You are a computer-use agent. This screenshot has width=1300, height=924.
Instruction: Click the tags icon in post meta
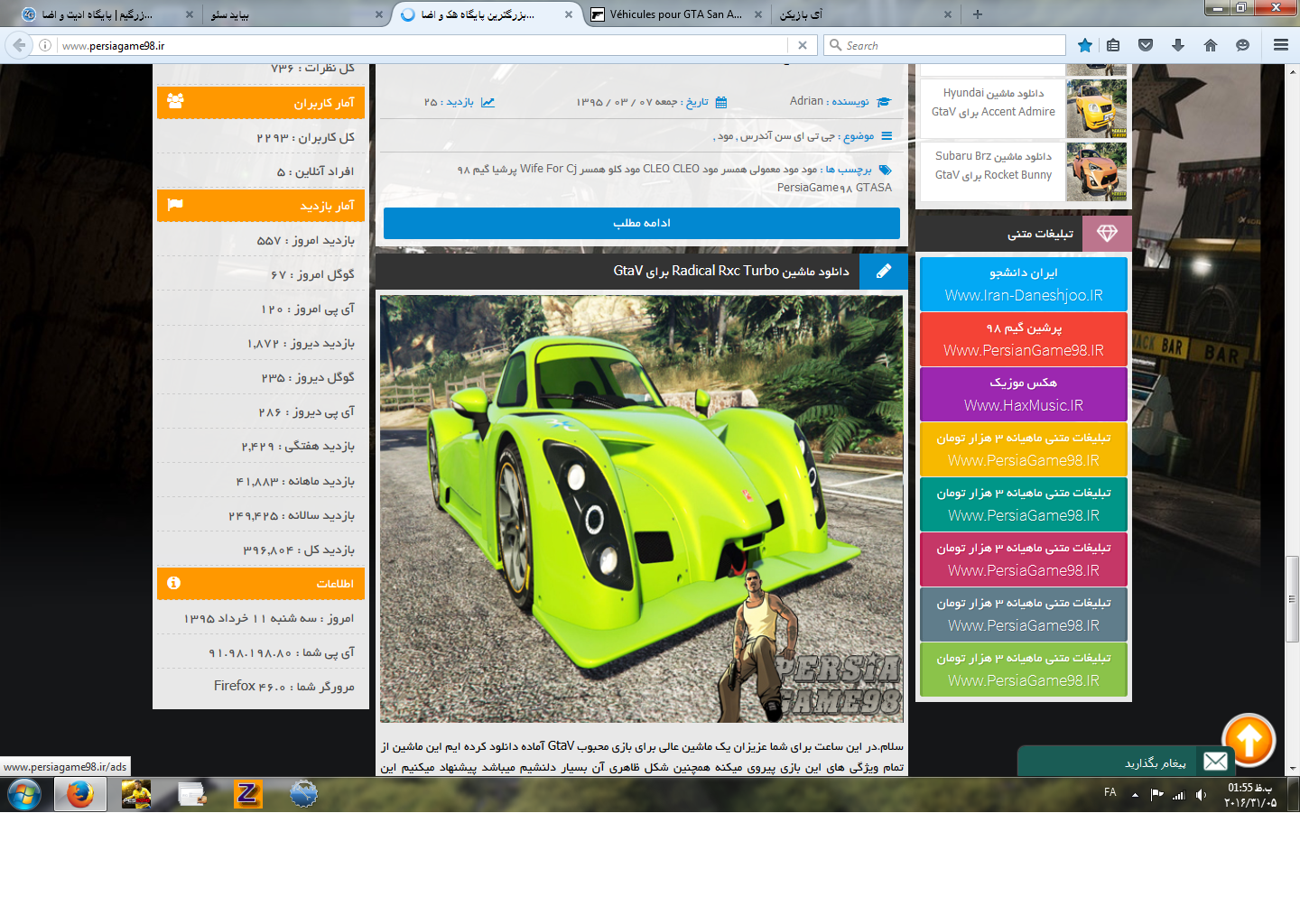pos(886,169)
